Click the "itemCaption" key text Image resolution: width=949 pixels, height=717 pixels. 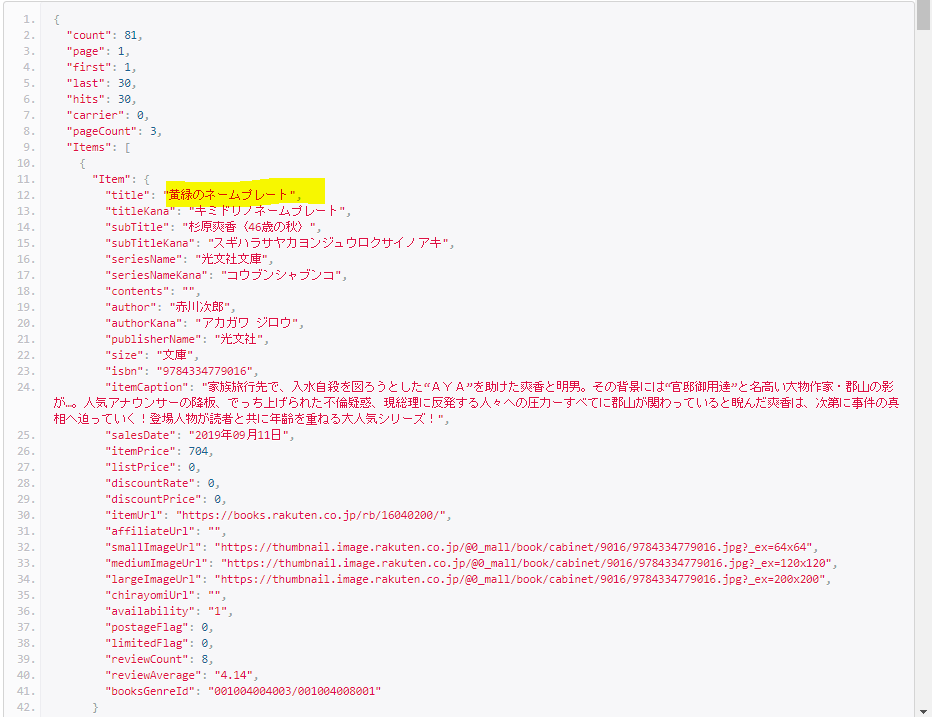pyautogui.click(x=146, y=387)
